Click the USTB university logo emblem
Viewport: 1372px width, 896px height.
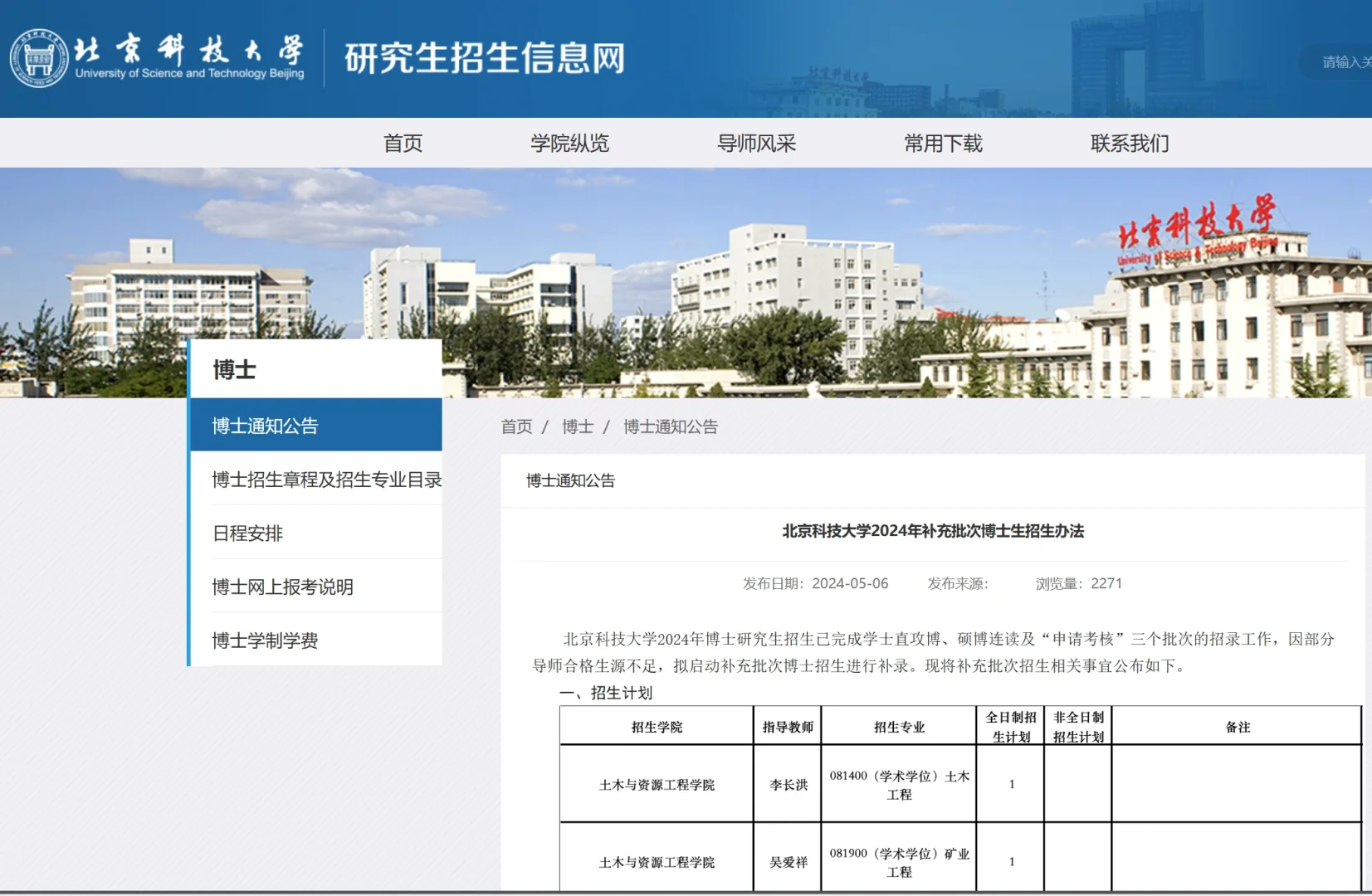39,58
